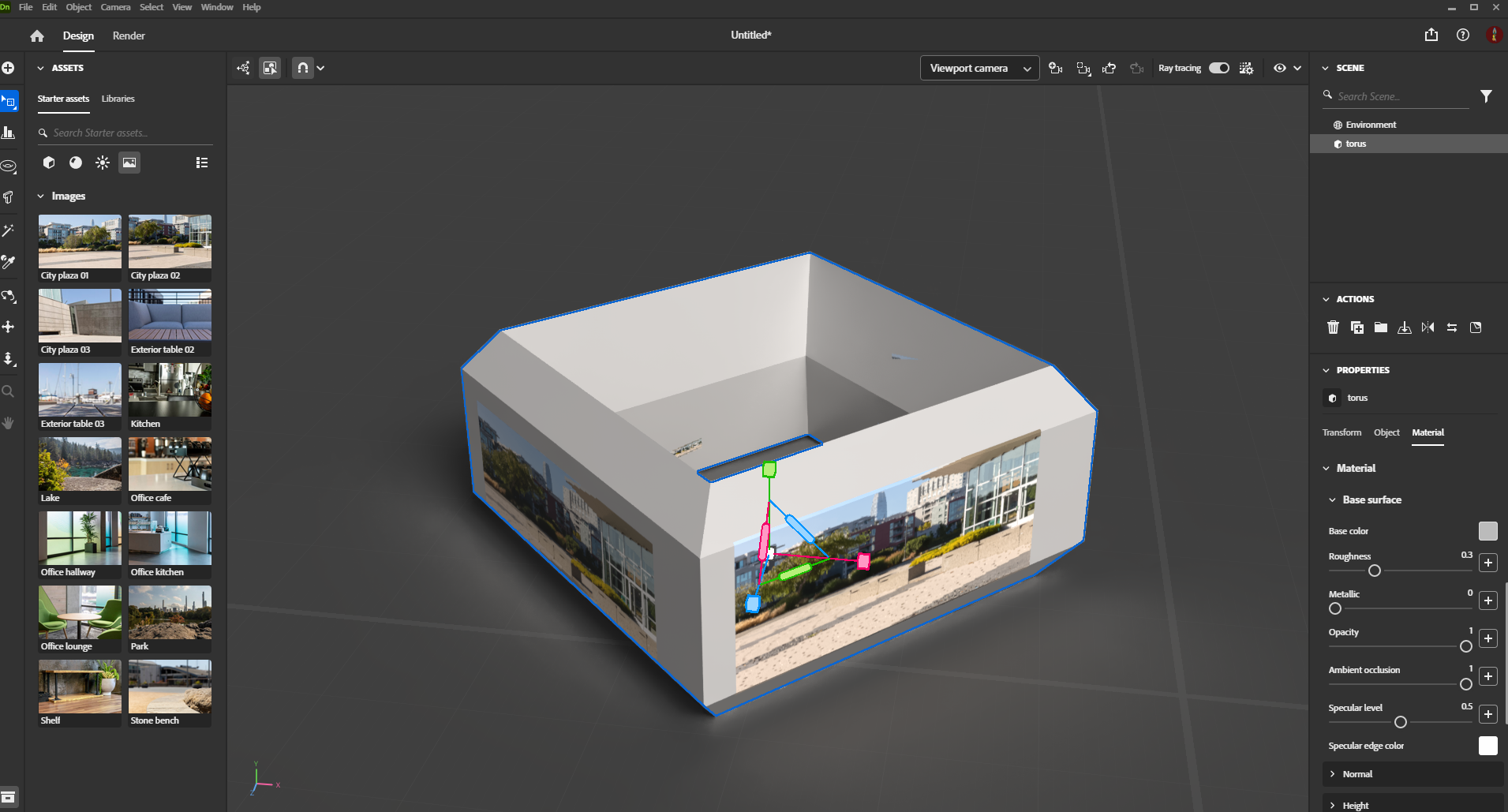Select the Zoom magnifier tool

pos(9,391)
